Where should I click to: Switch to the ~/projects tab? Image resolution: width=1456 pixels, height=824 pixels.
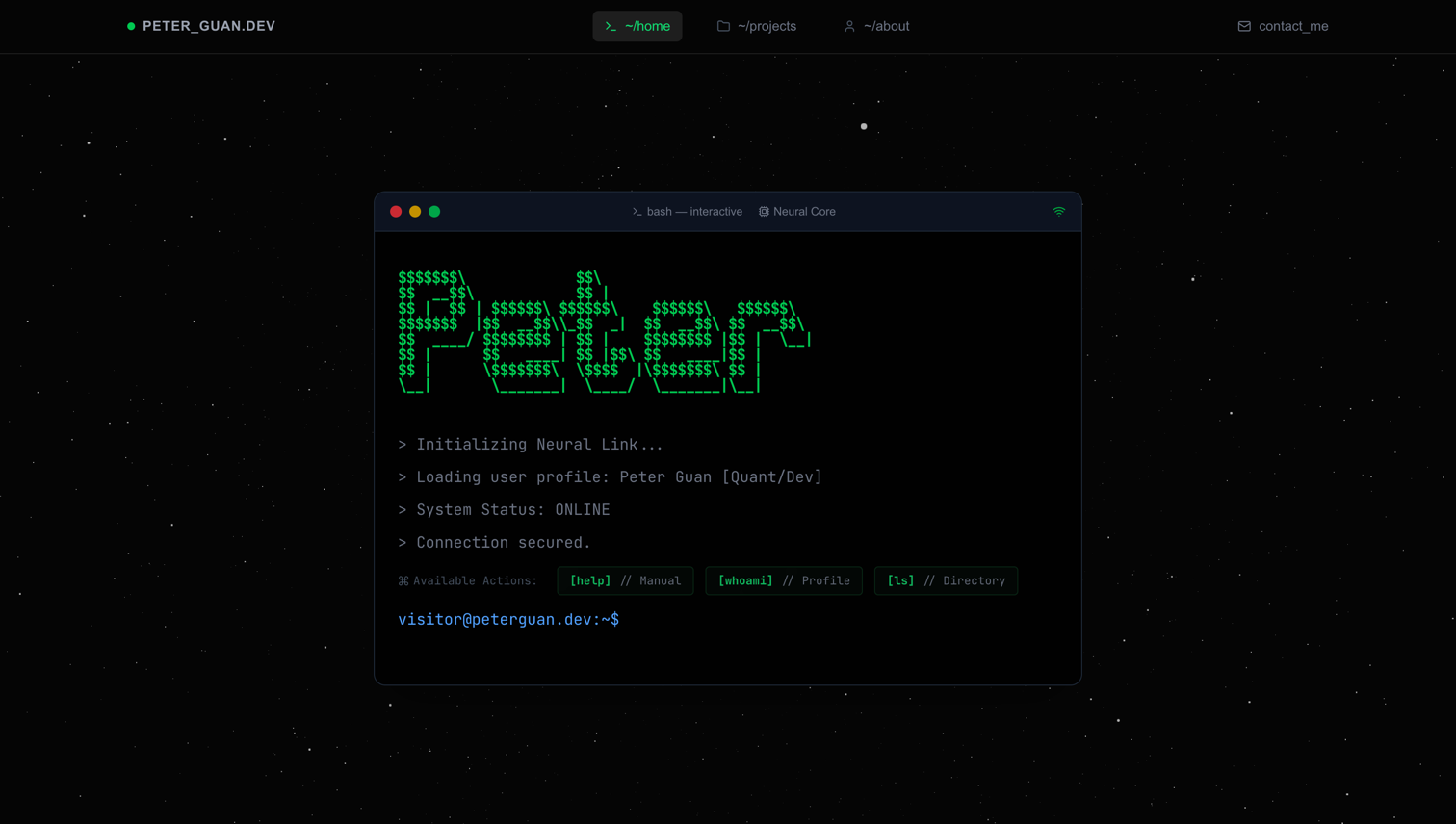[757, 26]
